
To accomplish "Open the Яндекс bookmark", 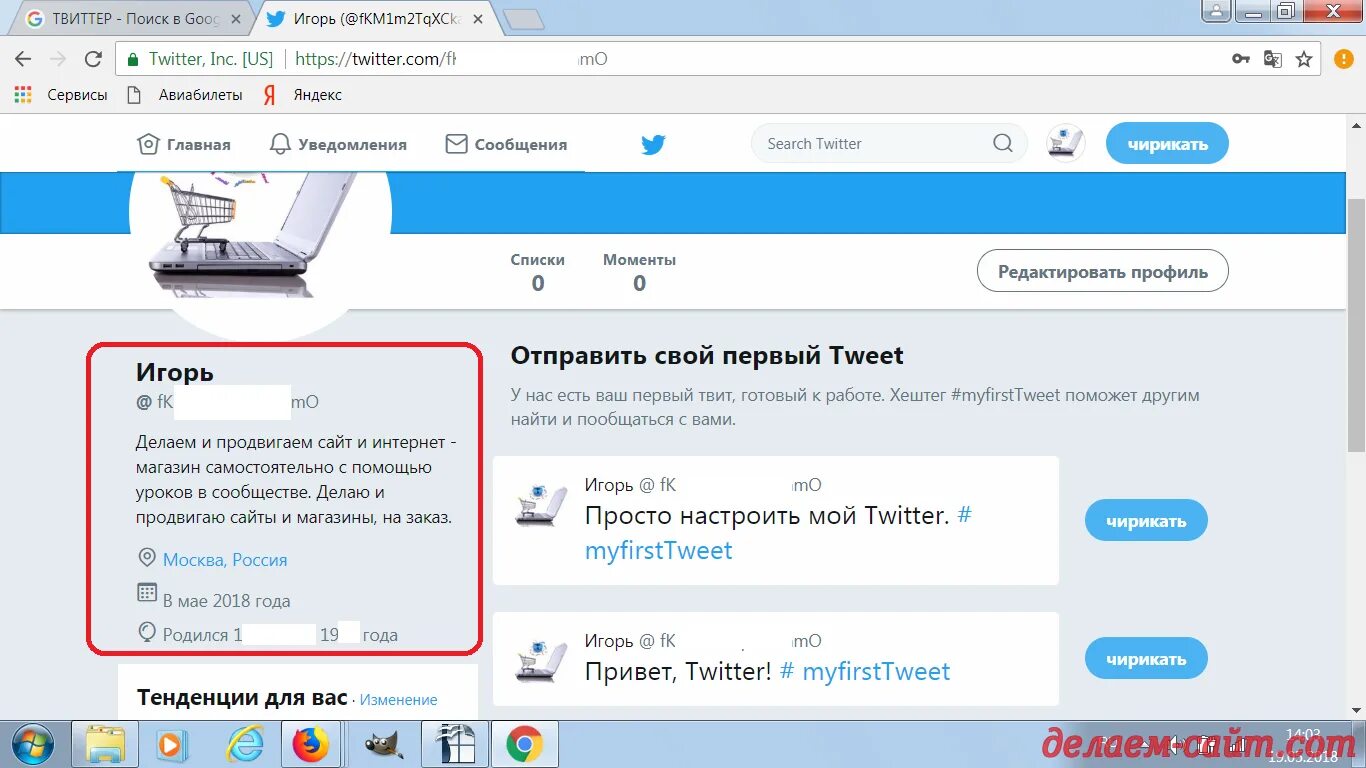I will click(303, 95).
